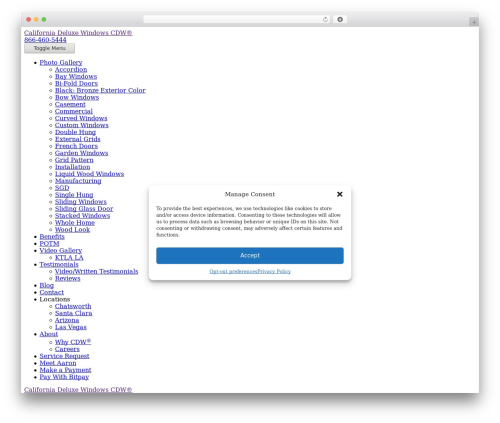
Task: Open the Santa Clara location link
Action: pyautogui.click(x=73, y=313)
